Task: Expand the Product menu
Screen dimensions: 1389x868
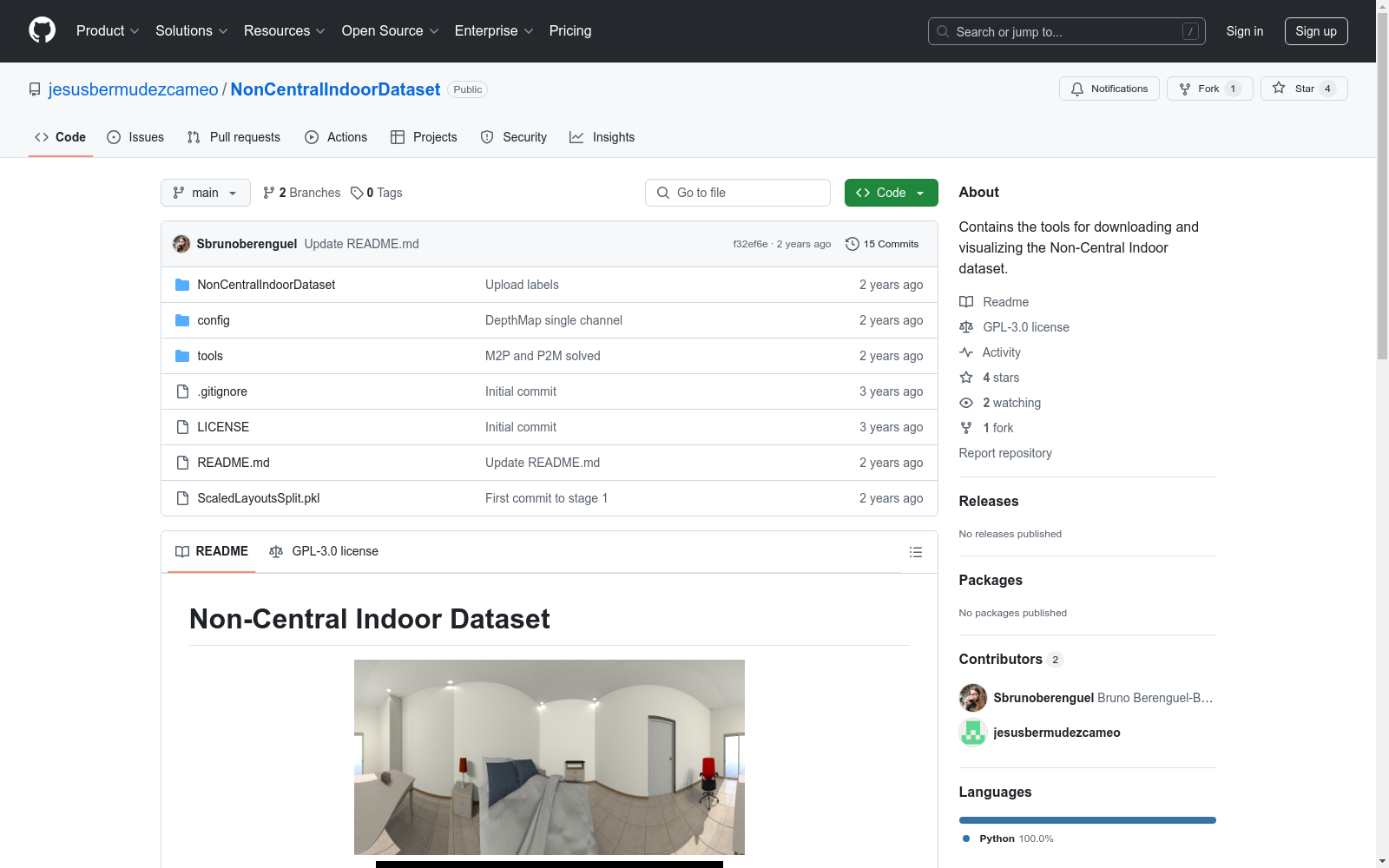Action: tap(108, 30)
